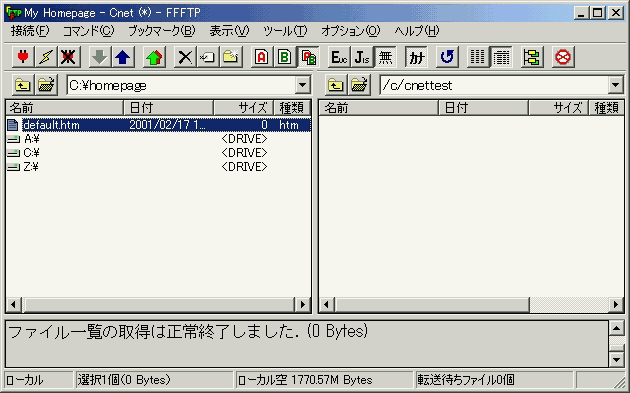Select the default.htm file
This screenshot has height=393, width=630.
coord(158,125)
